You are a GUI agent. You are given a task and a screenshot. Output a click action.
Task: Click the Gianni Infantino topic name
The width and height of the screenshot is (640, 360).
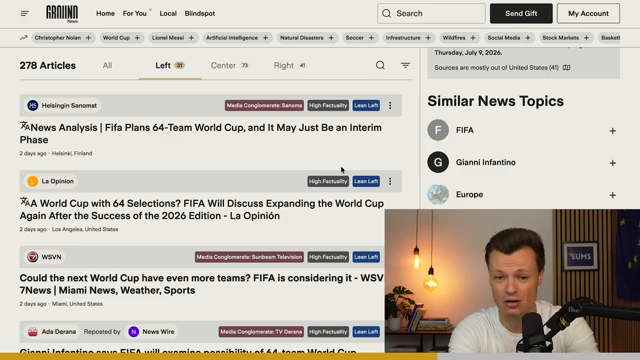(485, 162)
